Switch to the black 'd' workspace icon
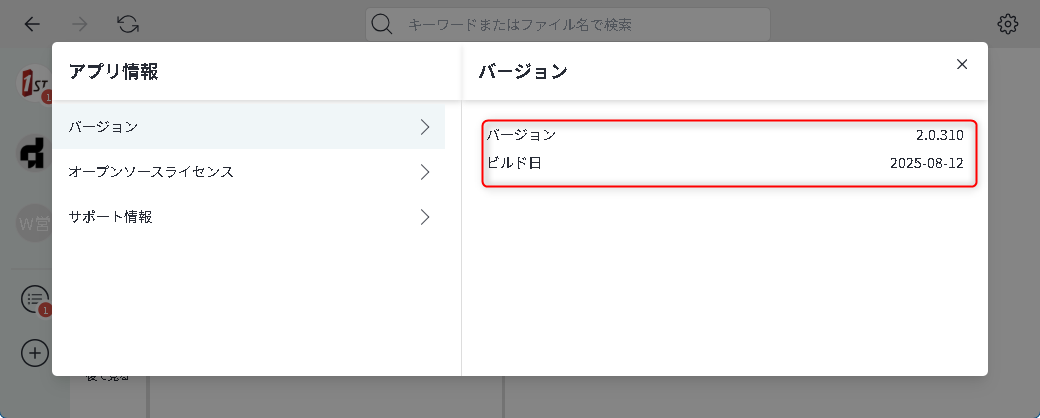The width and height of the screenshot is (1040, 418). (35, 153)
